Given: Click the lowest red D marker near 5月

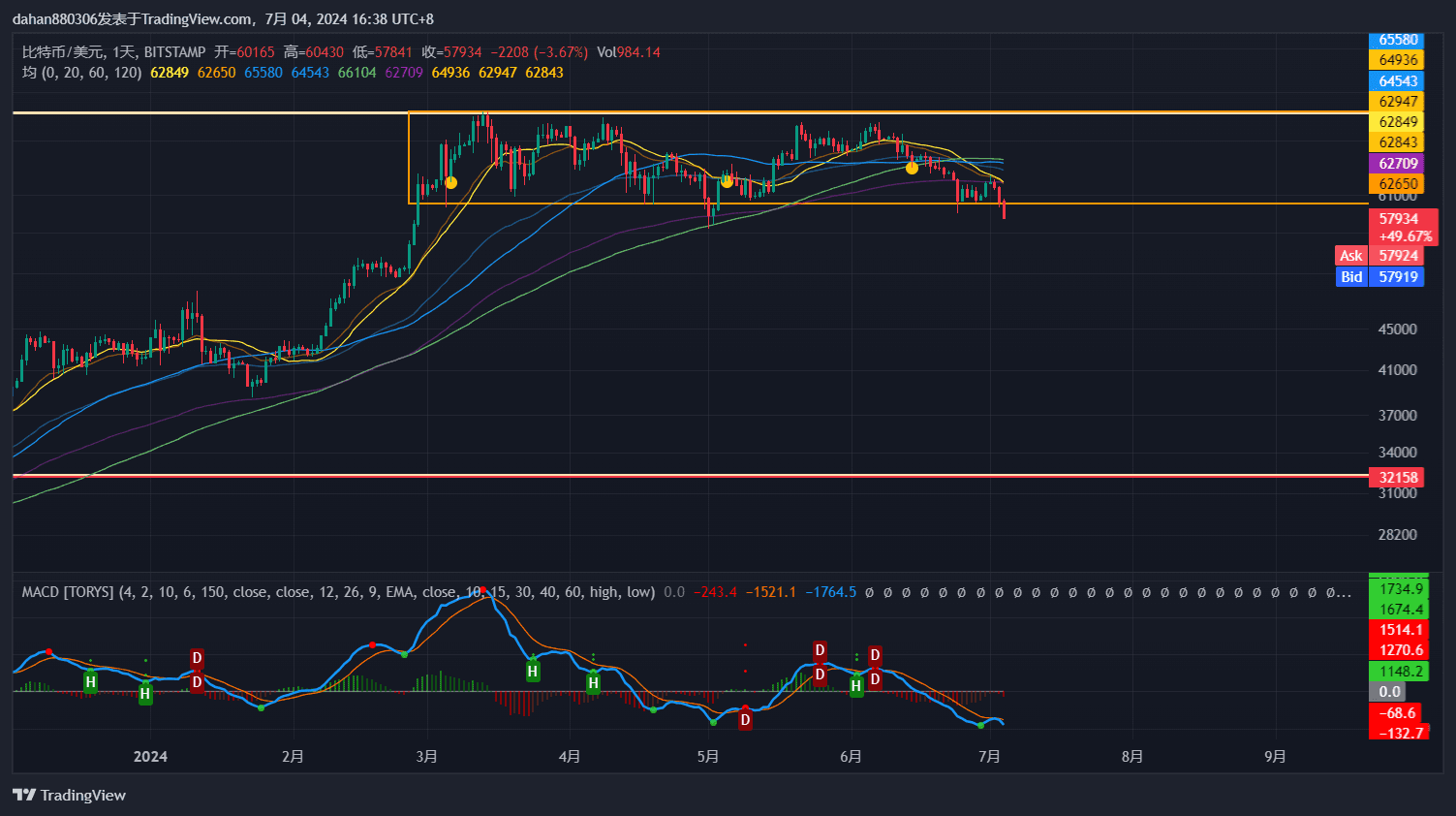Looking at the screenshot, I should tap(745, 720).
